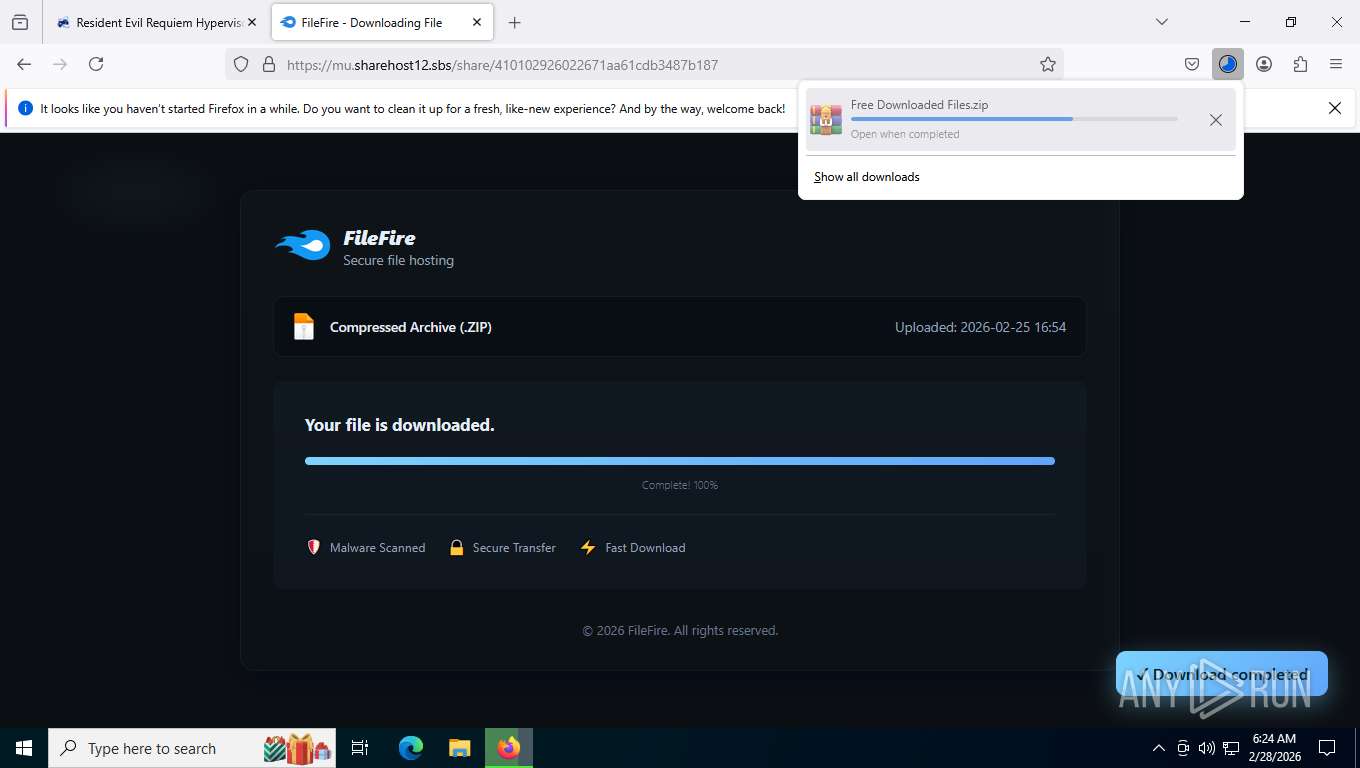
Task: Click the FileFire flame logo
Action: [303, 245]
